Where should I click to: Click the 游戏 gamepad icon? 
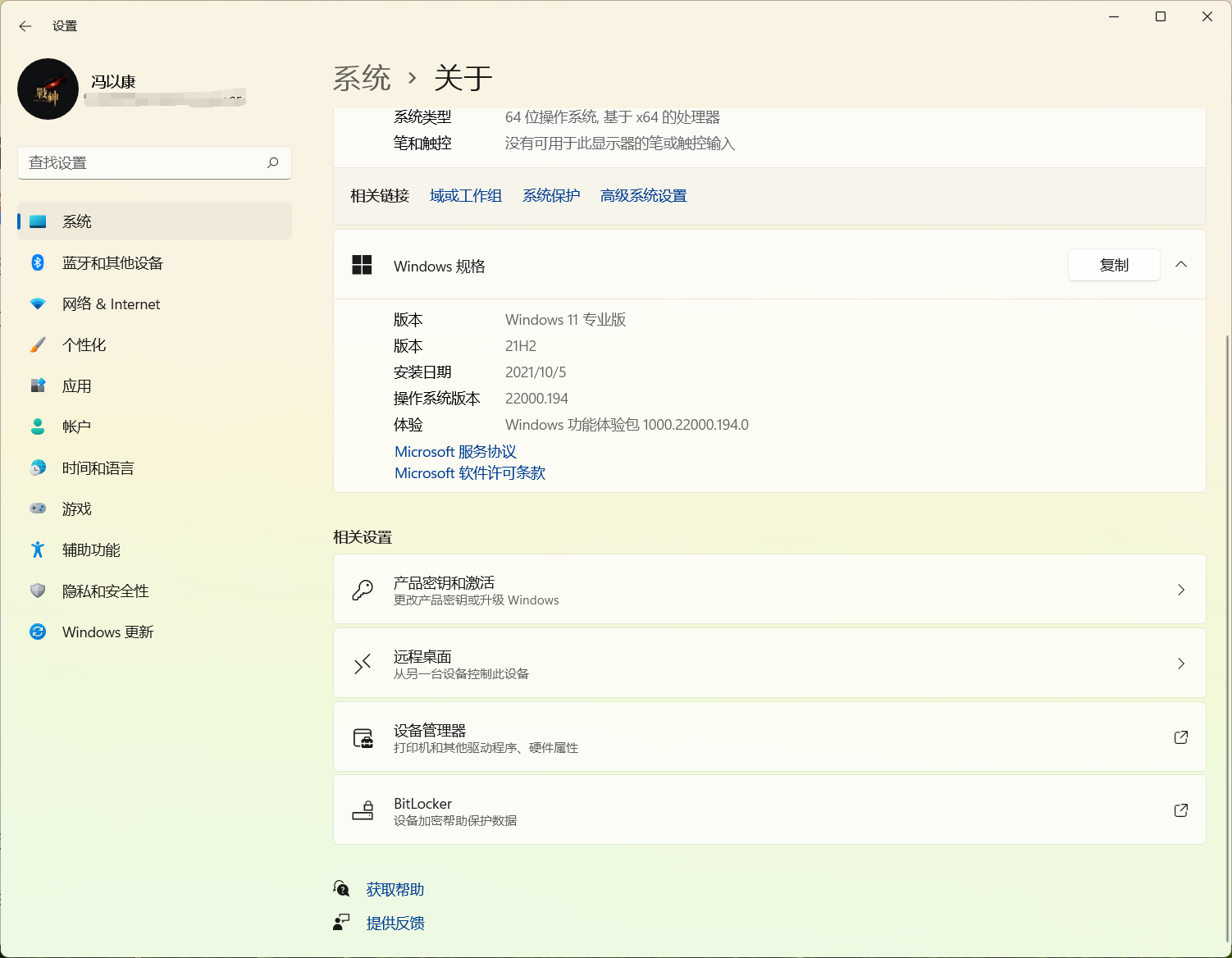click(38, 509)
